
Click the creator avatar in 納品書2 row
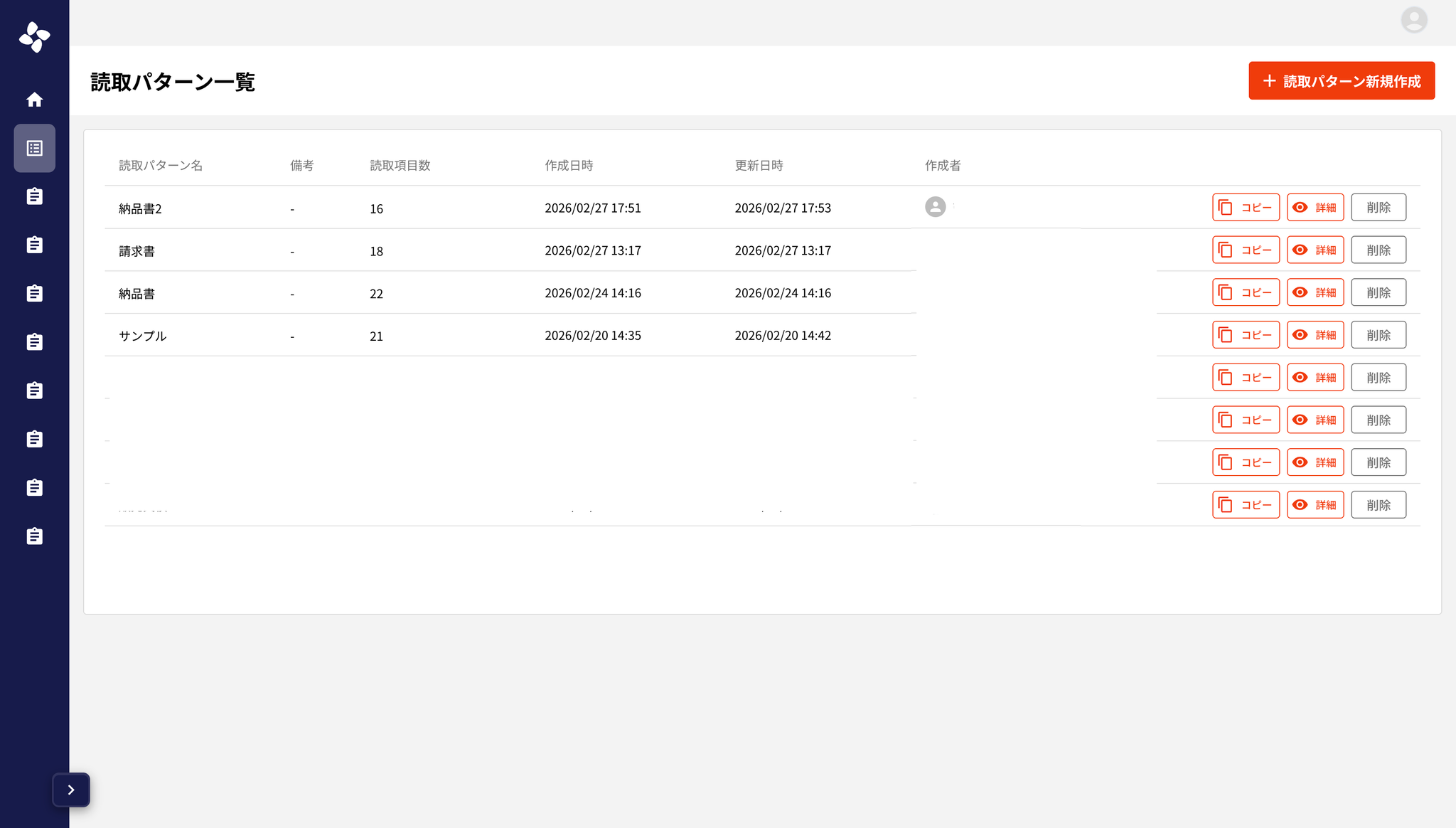(x=935, y=207)
